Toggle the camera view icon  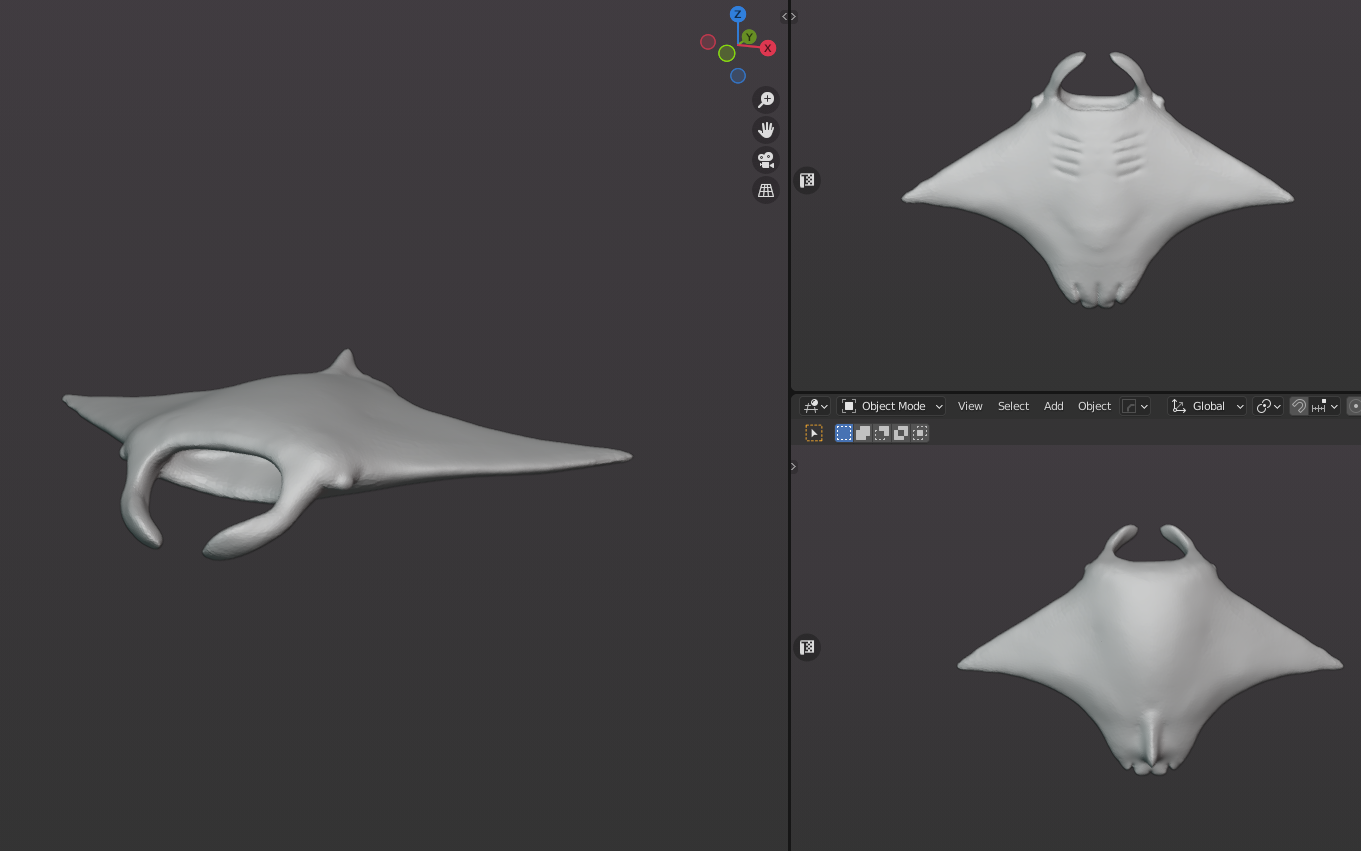(x=766, y=160)
